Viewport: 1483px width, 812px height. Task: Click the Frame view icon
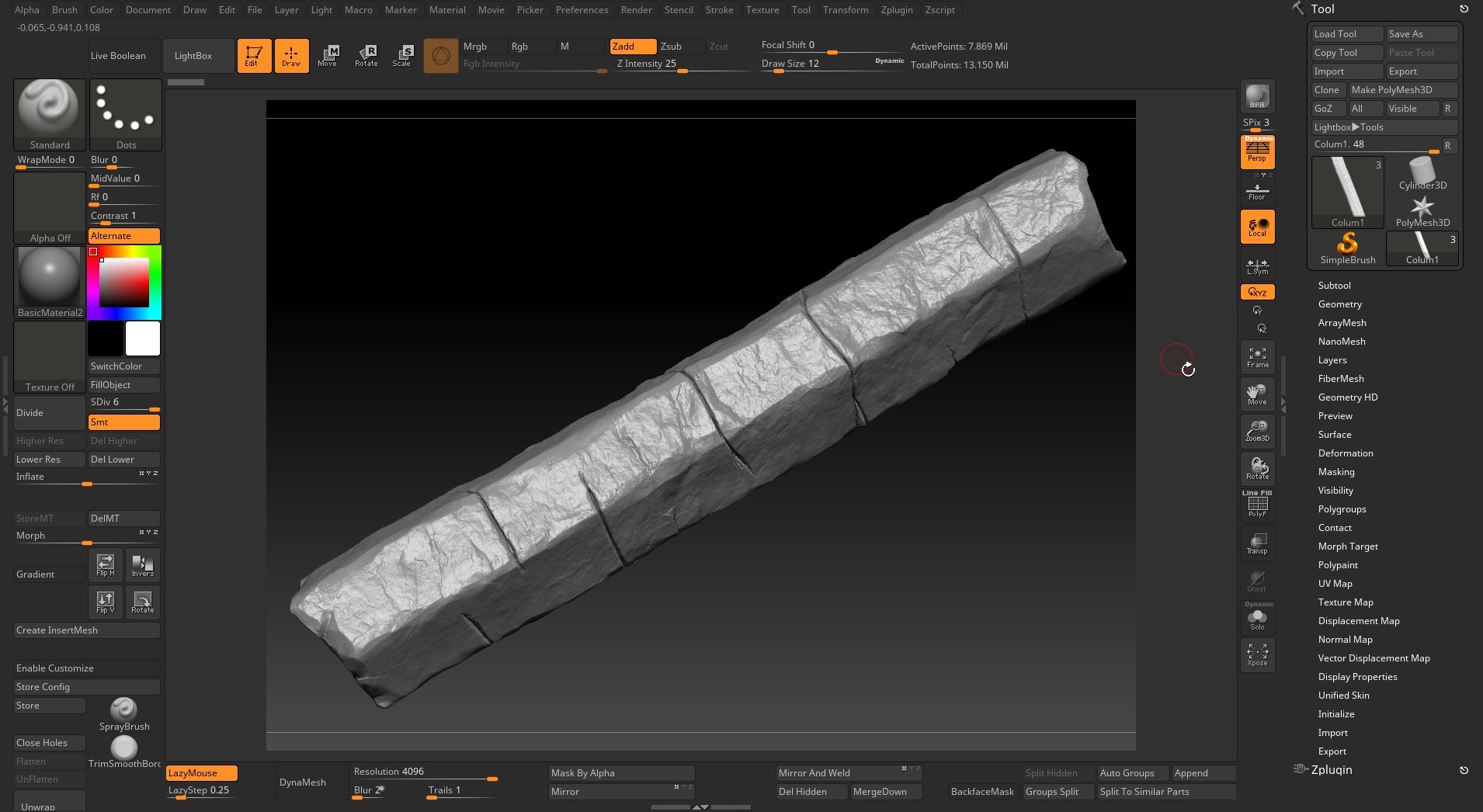pos(1257,357)
